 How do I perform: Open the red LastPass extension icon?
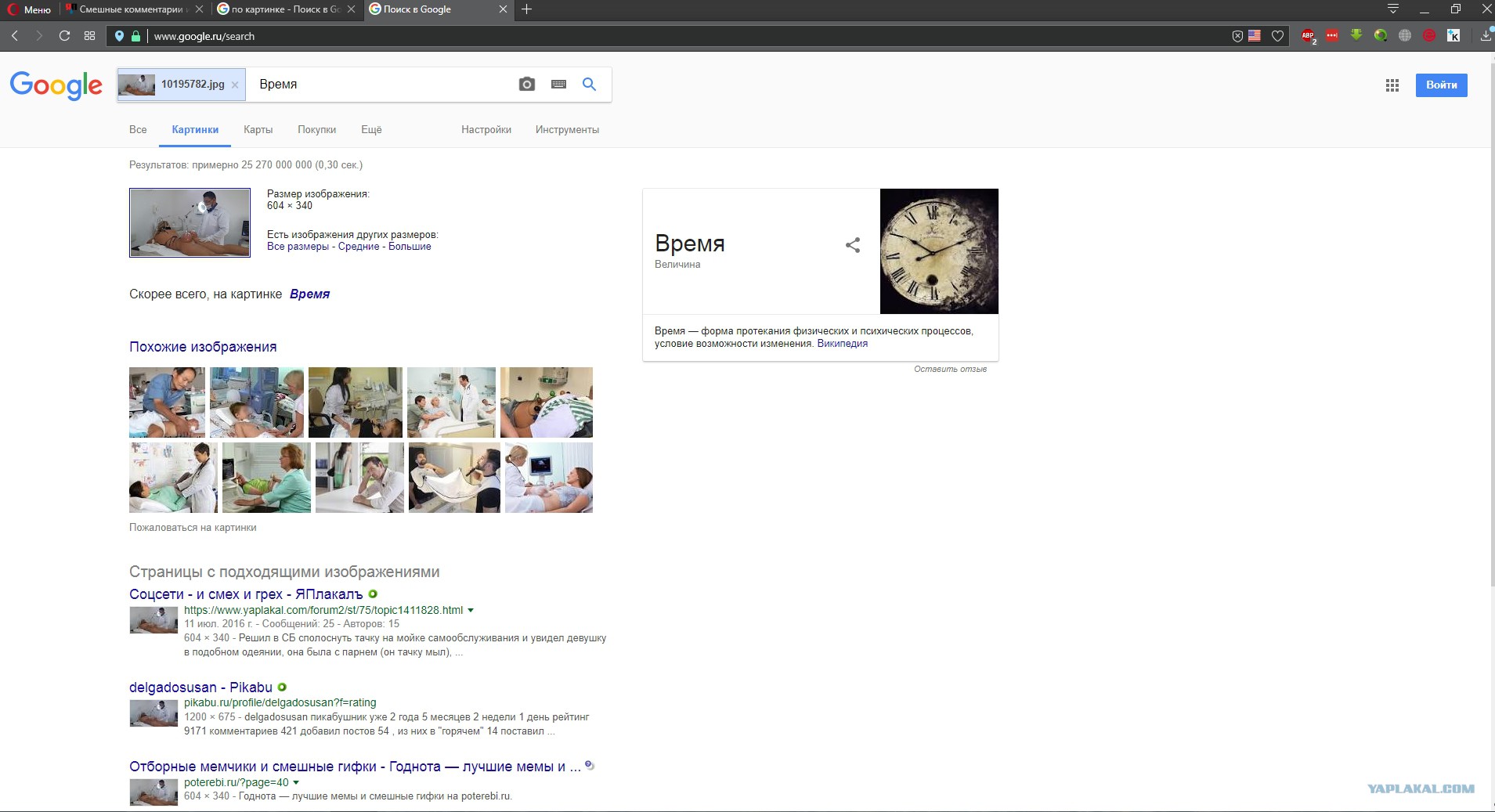coord(1332,35)
